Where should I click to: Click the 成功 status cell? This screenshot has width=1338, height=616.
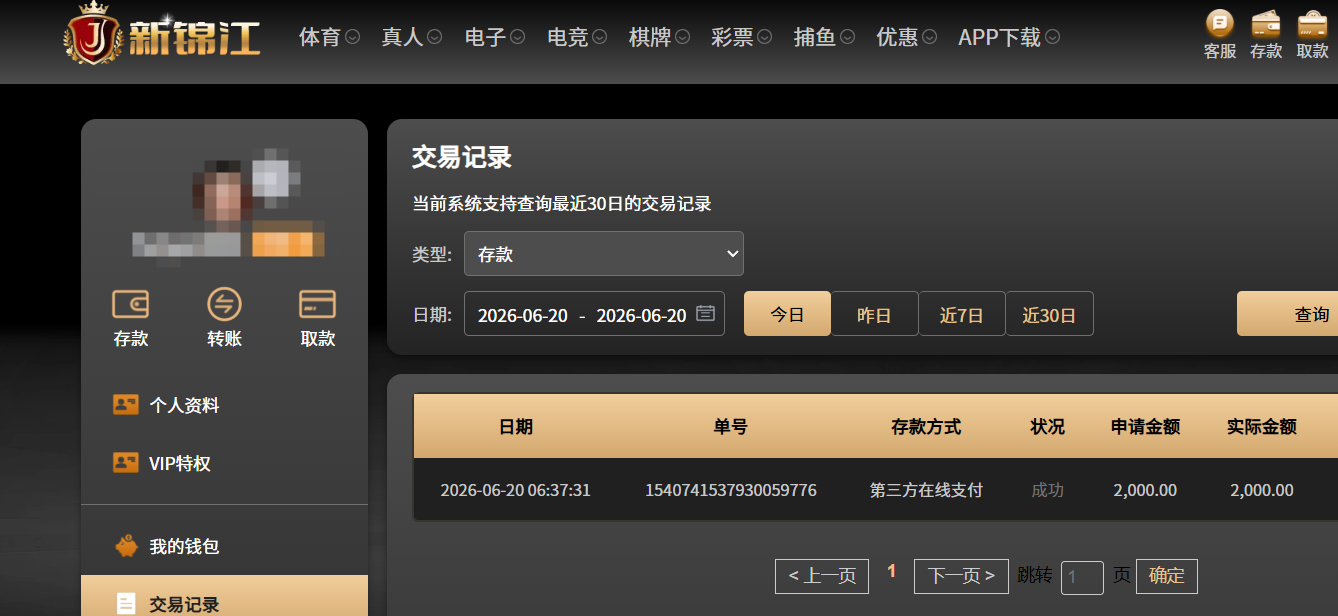coord(1047,490)
